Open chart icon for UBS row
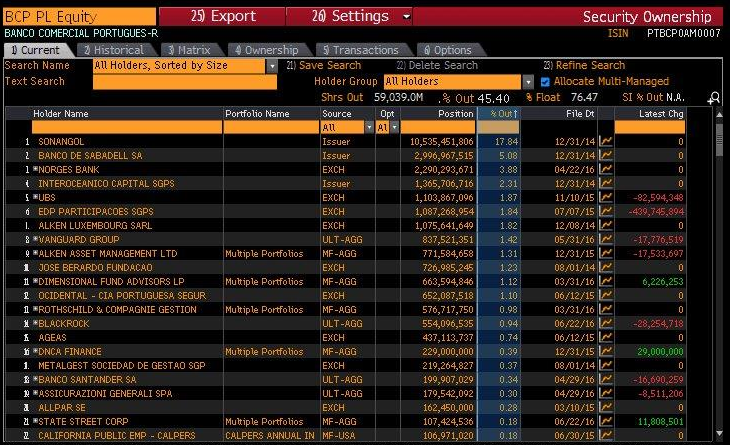The height and width of the screenshot is (445, 730). 606,197
